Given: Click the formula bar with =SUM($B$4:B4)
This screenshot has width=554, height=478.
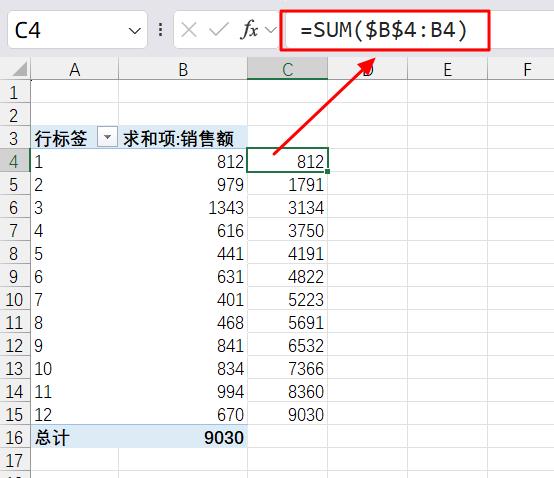Looking at the screenshot, I should [385, 30].
